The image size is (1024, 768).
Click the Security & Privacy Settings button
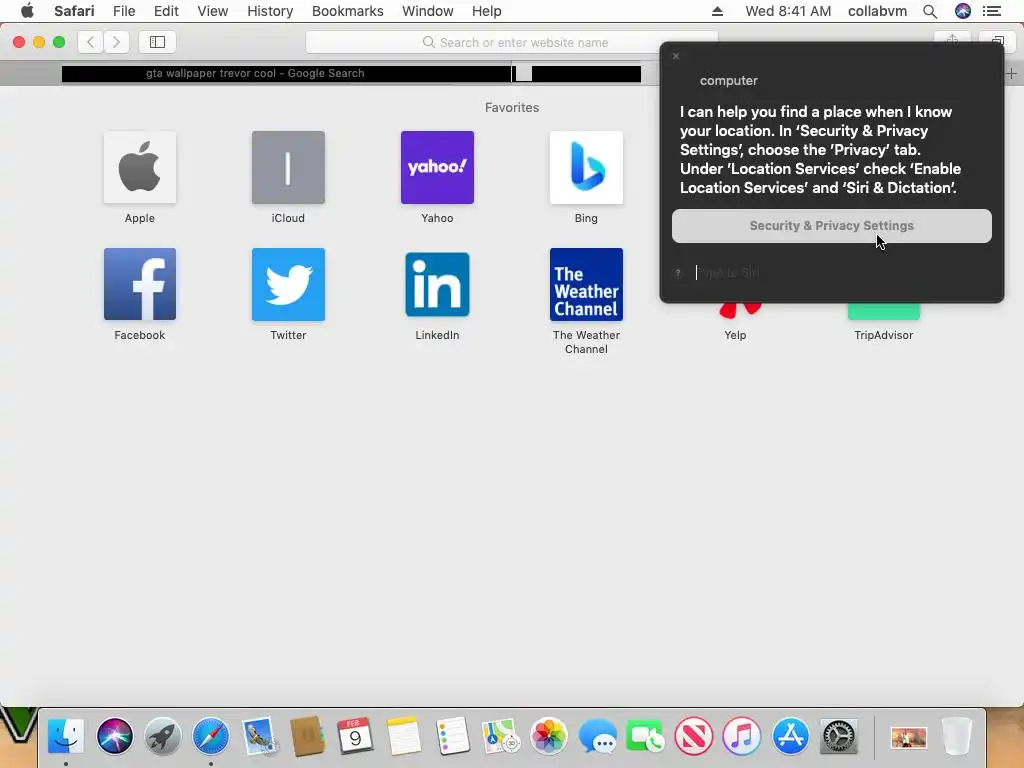click(x=831, y=226)
